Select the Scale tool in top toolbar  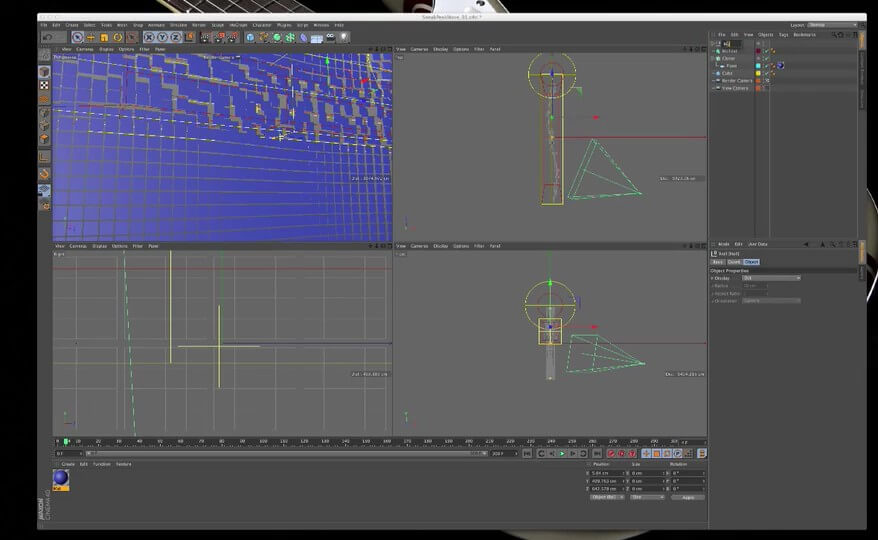tap(104, 38)
